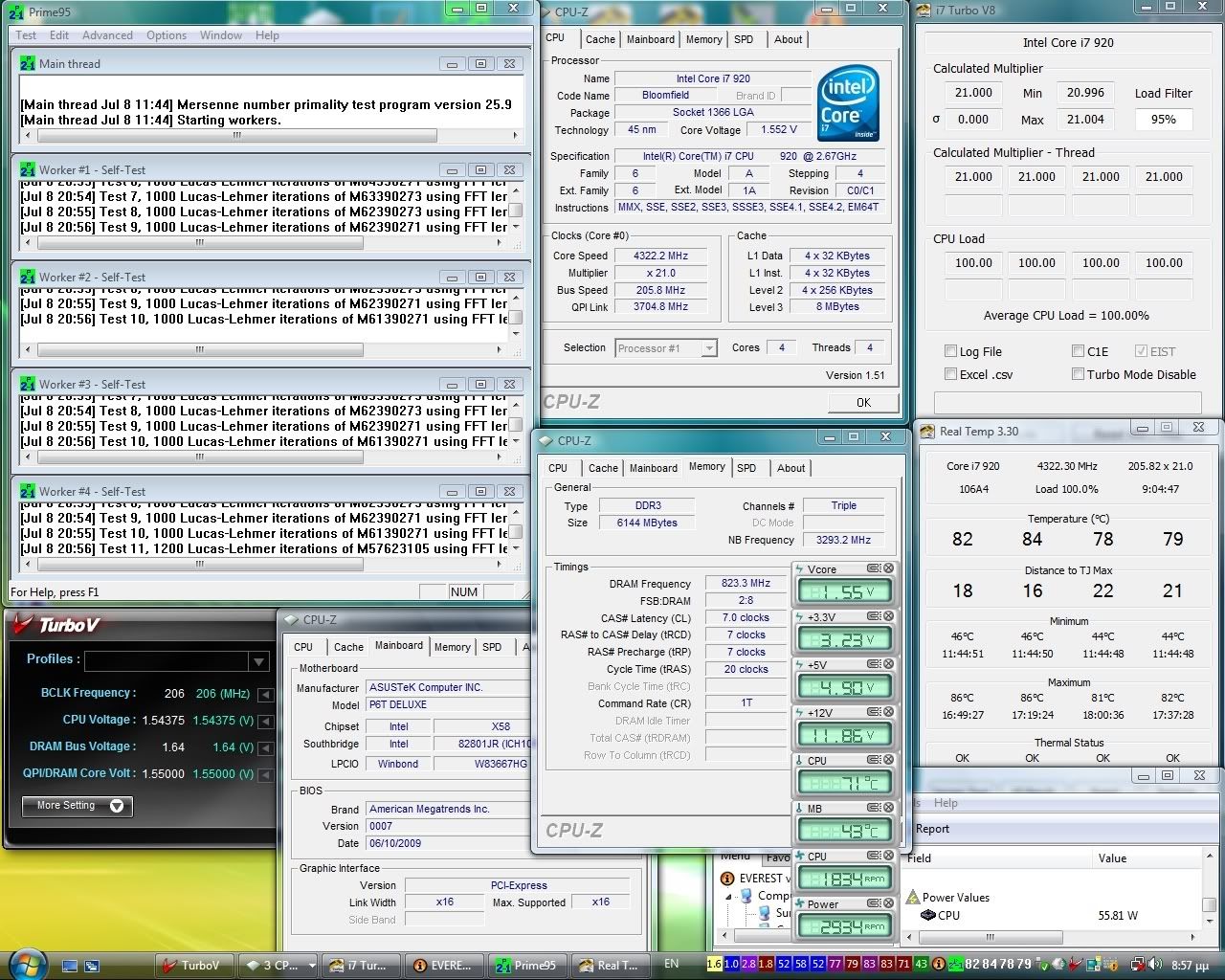Switch to Cache tab in top CPU-Z window
Viewport: 1225px width, 980px height.
point(600,39)
